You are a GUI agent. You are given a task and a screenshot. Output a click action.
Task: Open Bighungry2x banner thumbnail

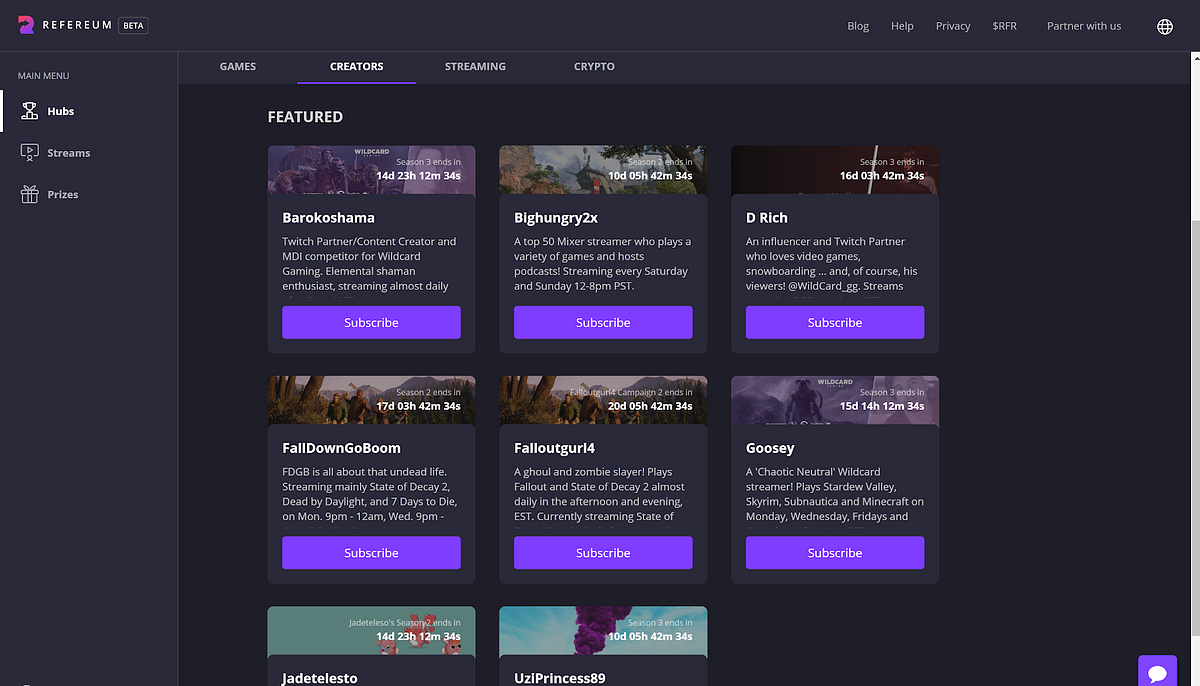pos(603,170)
